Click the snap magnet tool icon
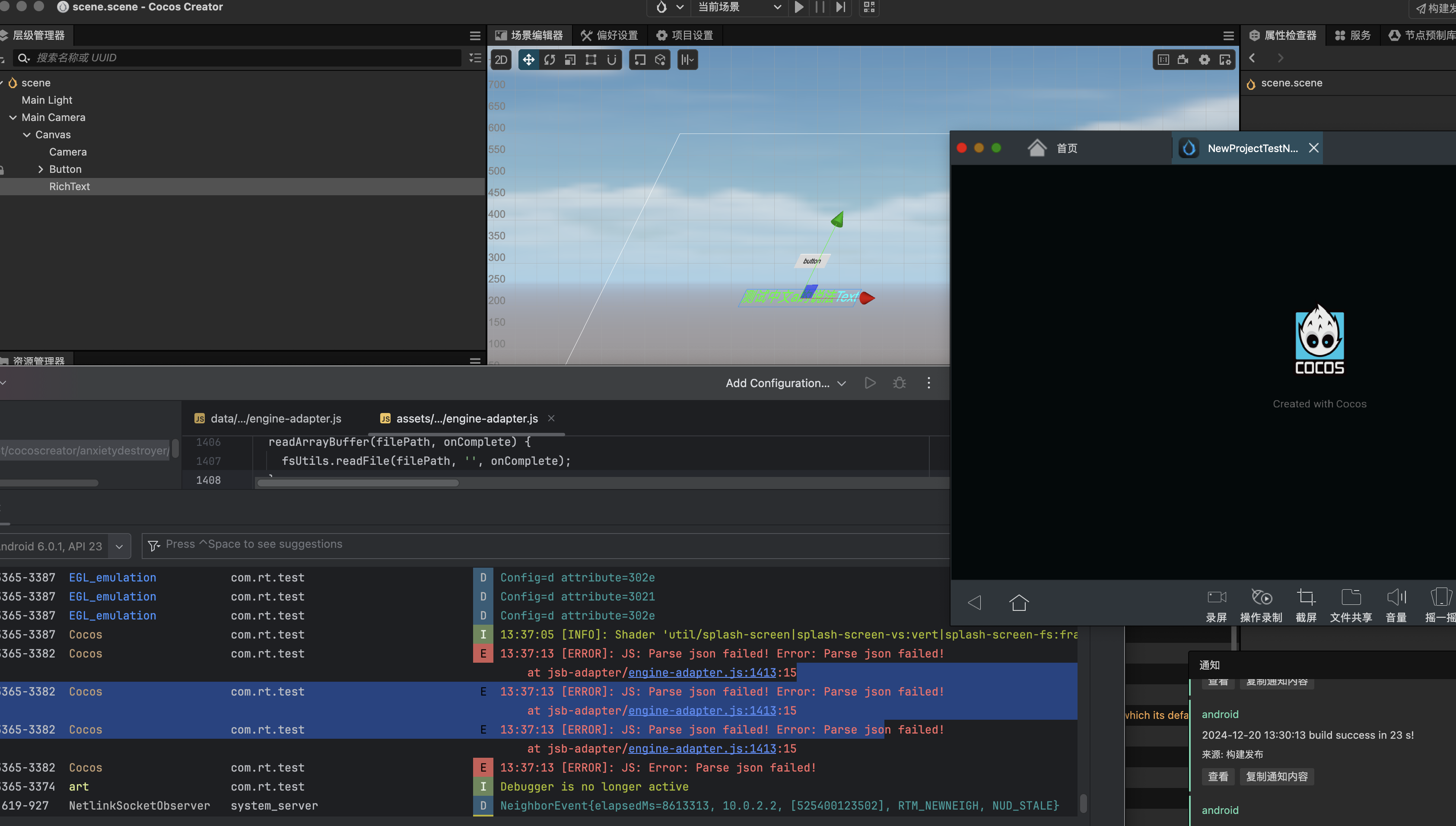The height and width of the screenshot is (826, 1456). click(611, 60)
